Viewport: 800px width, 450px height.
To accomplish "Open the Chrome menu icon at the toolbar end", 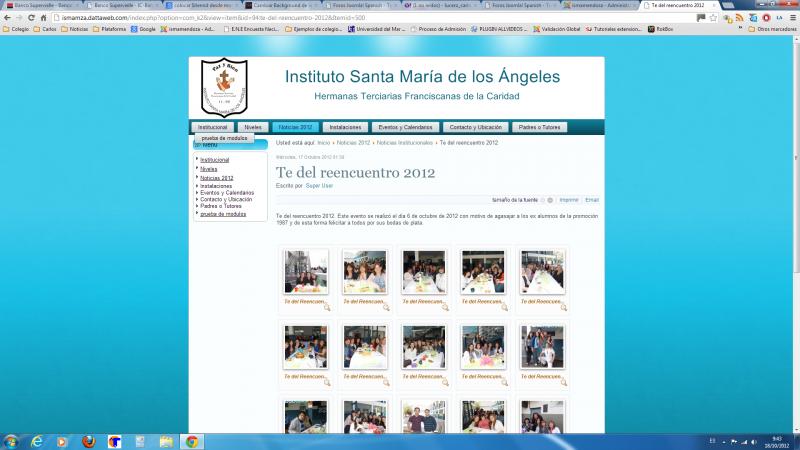I will click(x=793, y=18).
